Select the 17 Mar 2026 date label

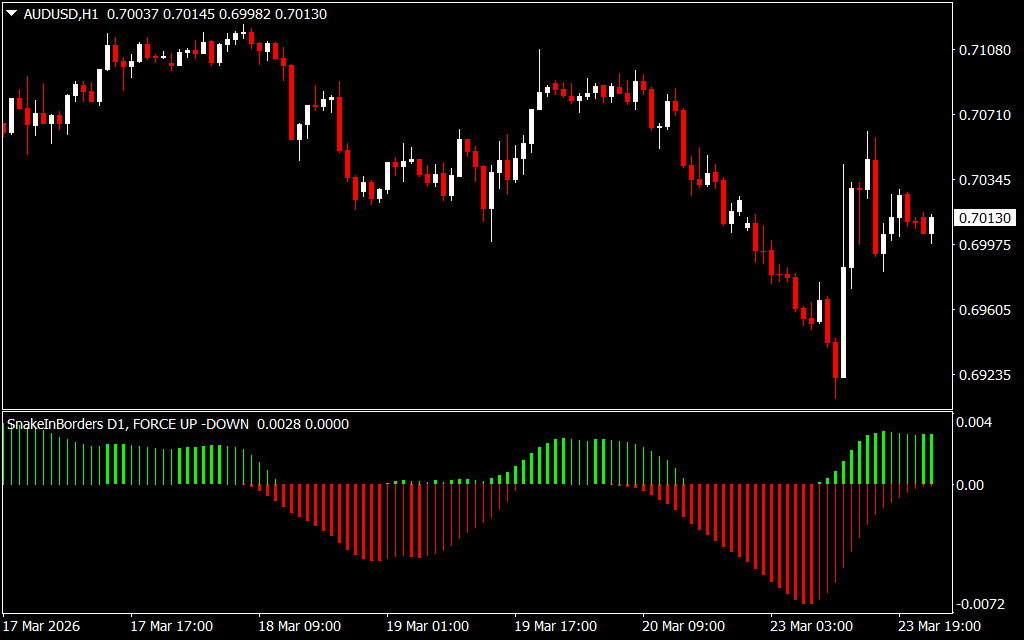44,626
